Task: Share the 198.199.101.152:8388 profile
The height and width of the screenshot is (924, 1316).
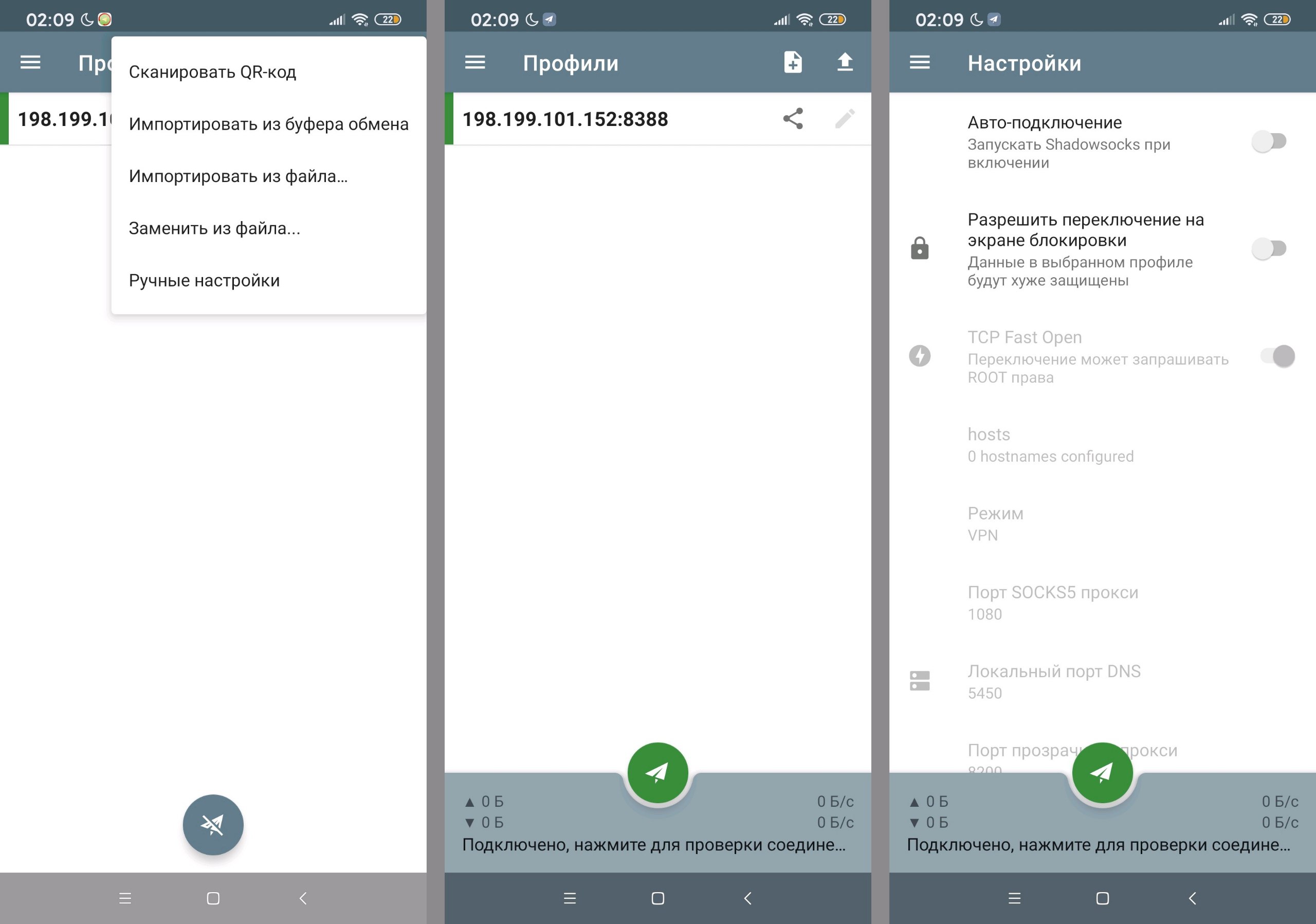Action: point(793,119)
